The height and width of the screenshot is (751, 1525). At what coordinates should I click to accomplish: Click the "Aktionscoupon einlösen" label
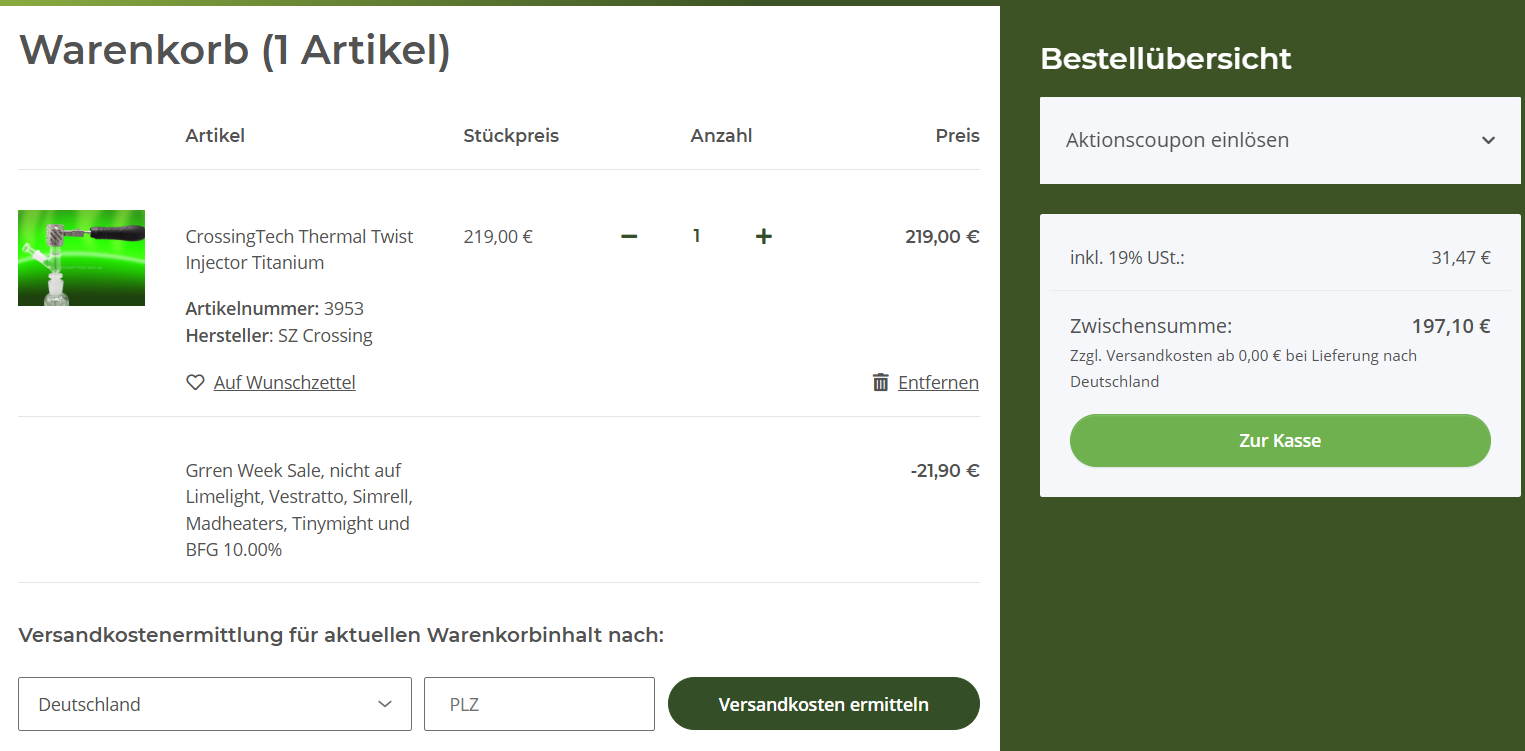1177,140
